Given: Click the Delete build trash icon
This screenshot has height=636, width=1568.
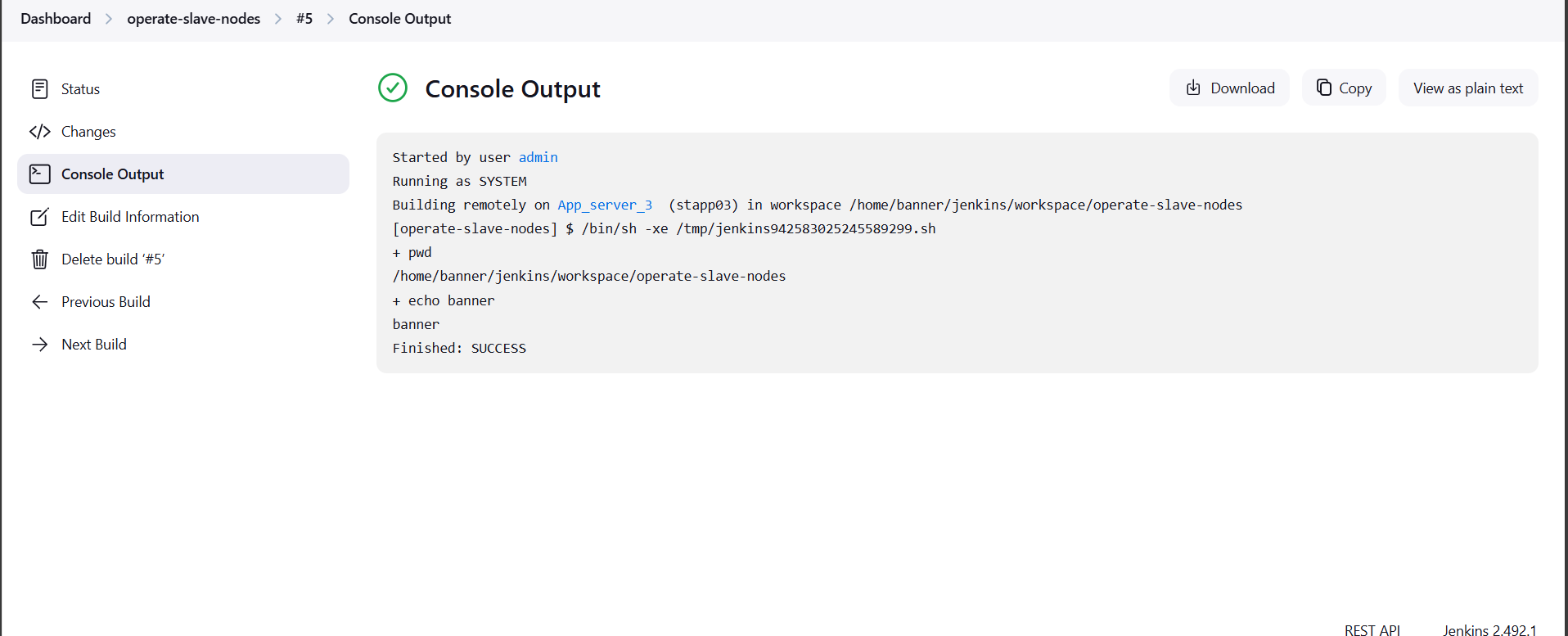Looking at the screenshot, I should [39, 259].
